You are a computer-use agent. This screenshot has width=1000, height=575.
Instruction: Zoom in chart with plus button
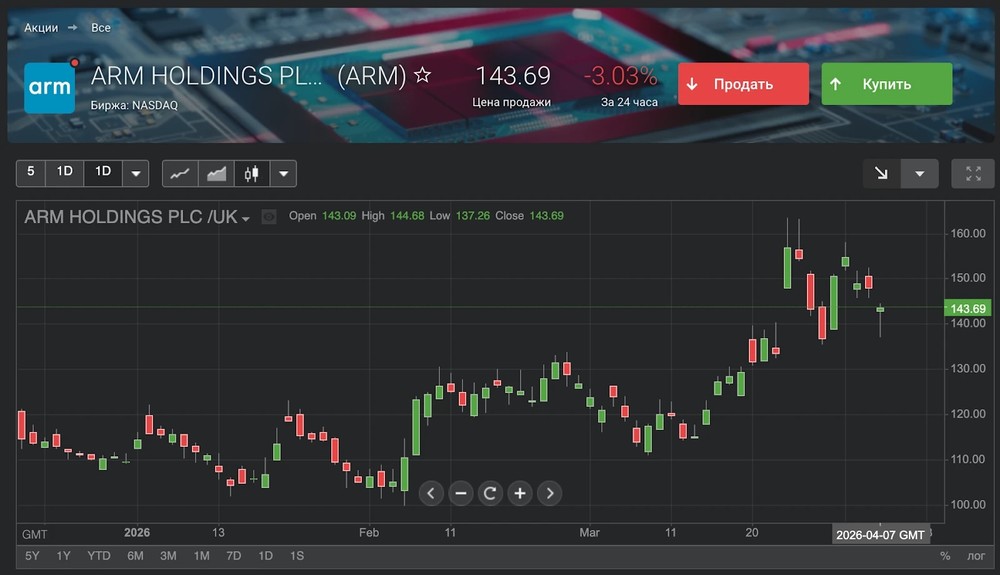(520, 492)
